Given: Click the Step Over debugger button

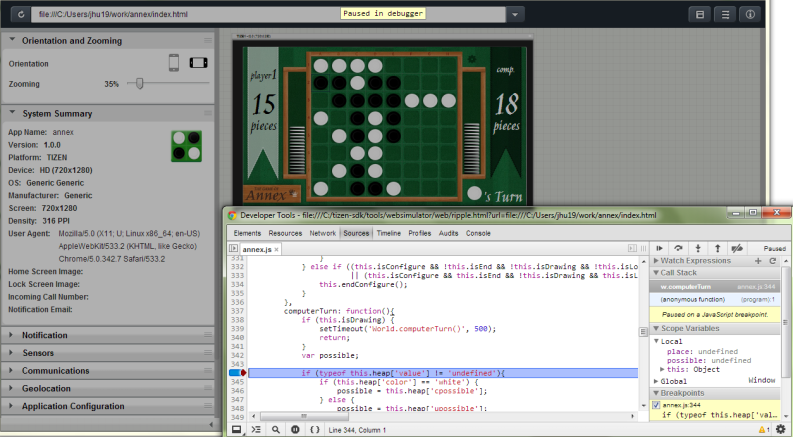Looking at the screenshot, I should (678, 247).
